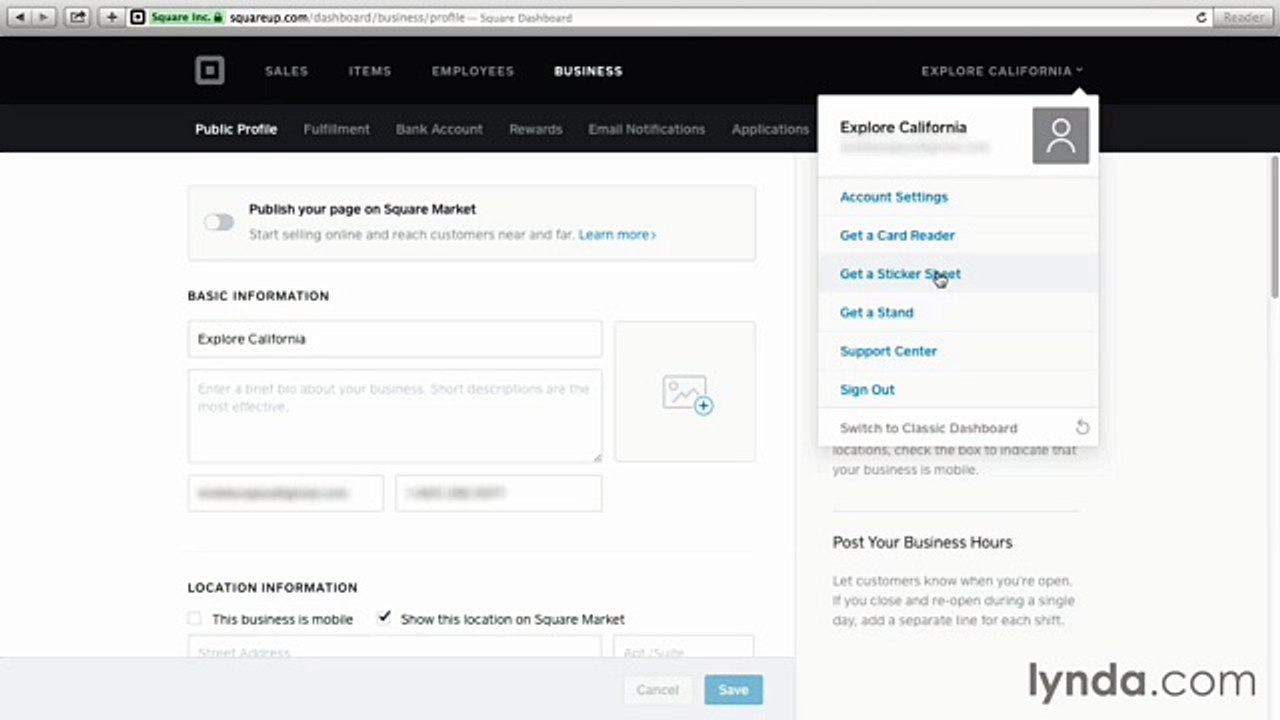Click the add business photo placeholder
The height and width of the screenshot is (720, 1280).
click(685, 391)
